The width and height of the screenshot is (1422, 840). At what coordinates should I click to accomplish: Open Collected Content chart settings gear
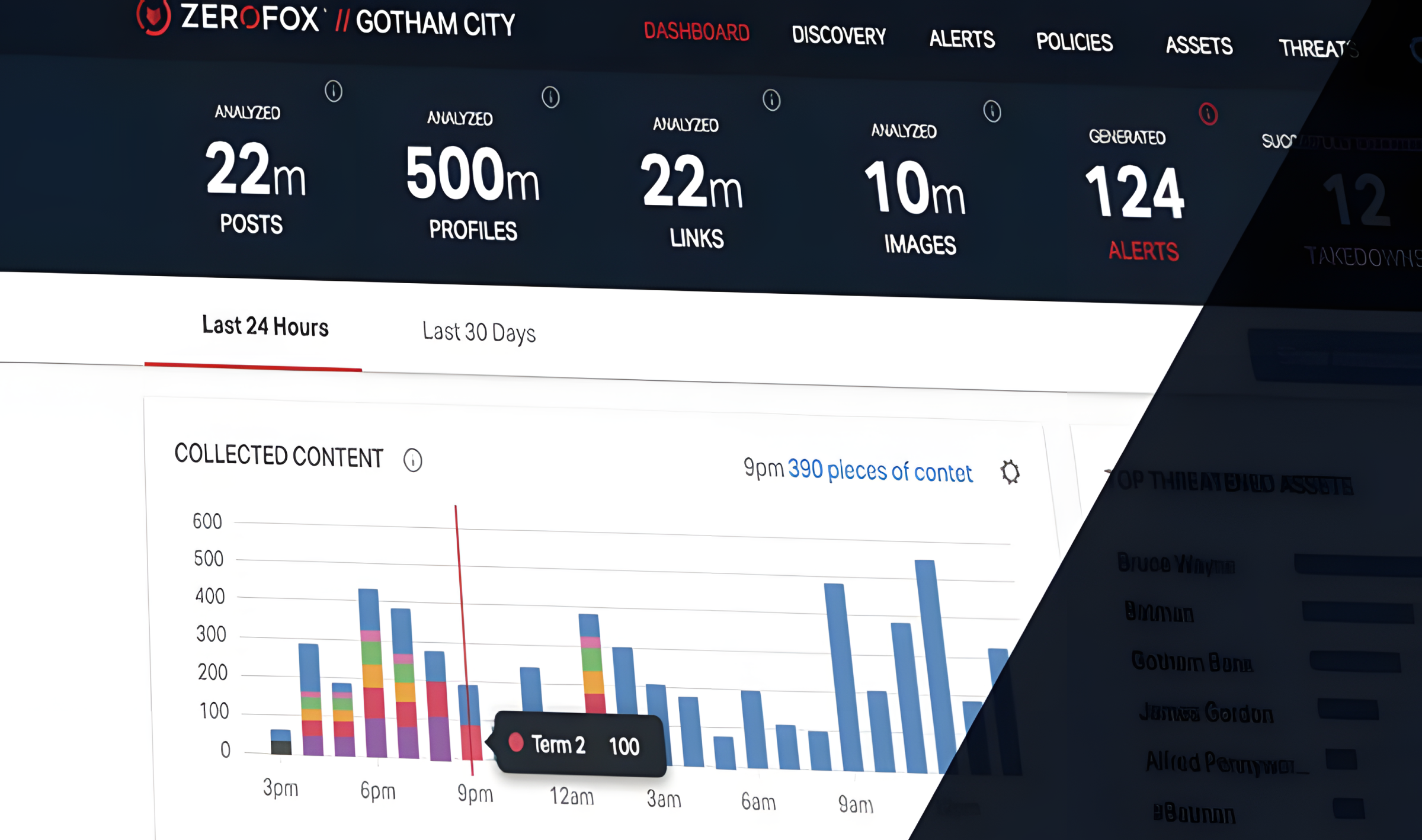pos(1010,472)
